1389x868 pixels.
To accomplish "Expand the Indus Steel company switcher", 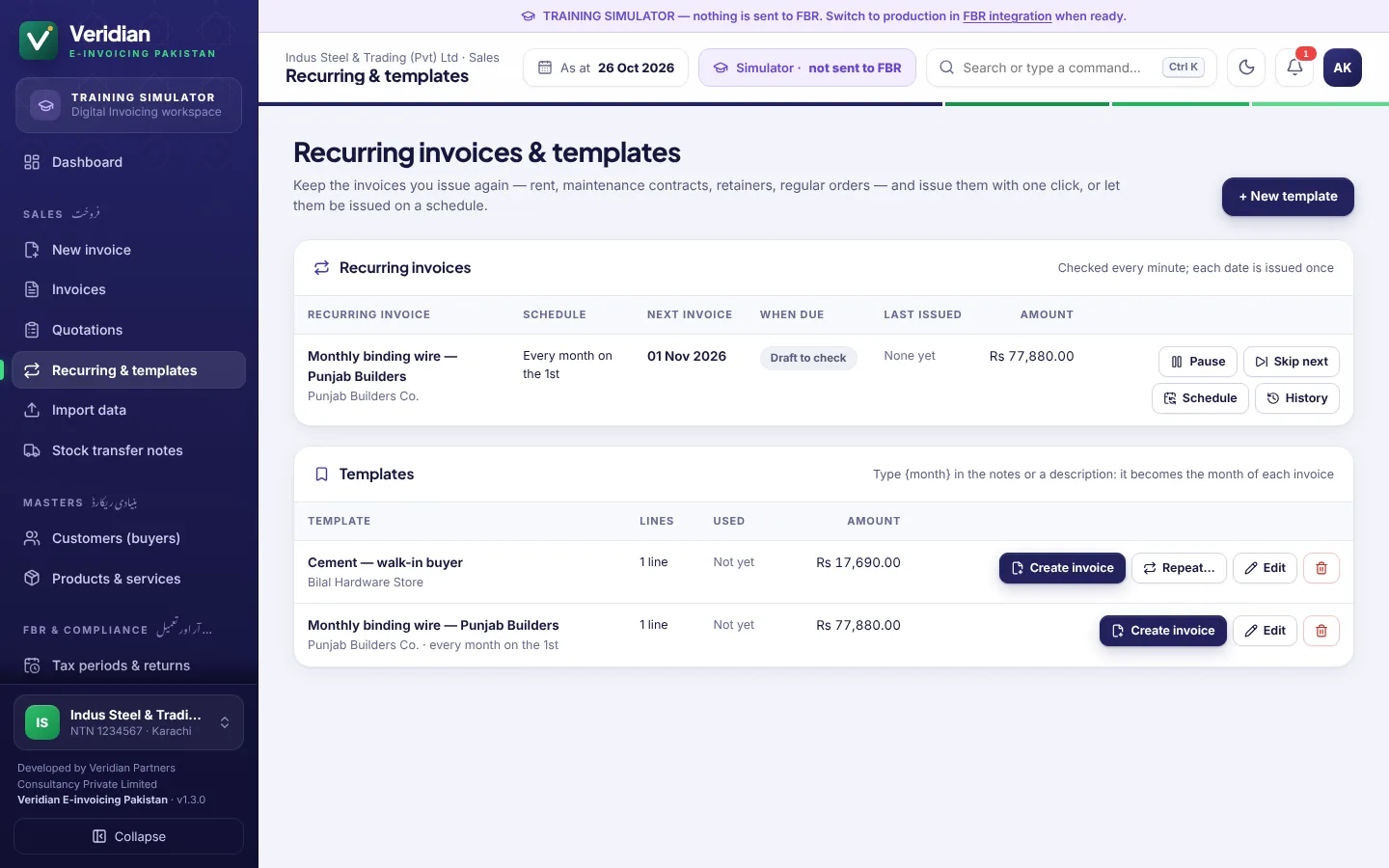I will click(128, 722).
